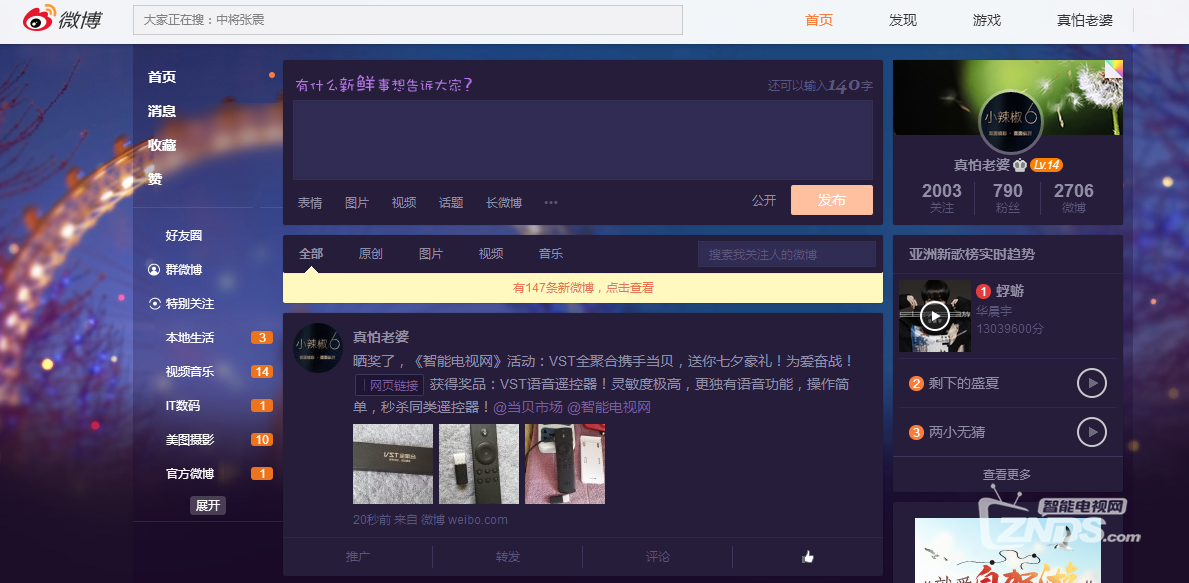Viewport: 1189px width, 583px height.
Task: Expand sidebar groups with 展开
Action: (208, 506)
